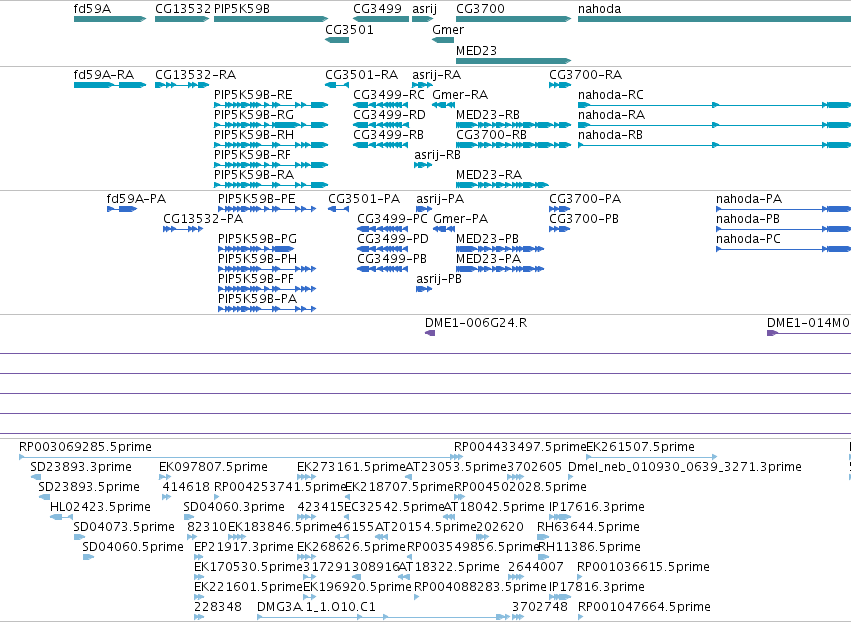Click protein PIP5K59B-PG
The height and width of the screenshot is (622, 851).
pyautogui.click(x=257, y=239)
